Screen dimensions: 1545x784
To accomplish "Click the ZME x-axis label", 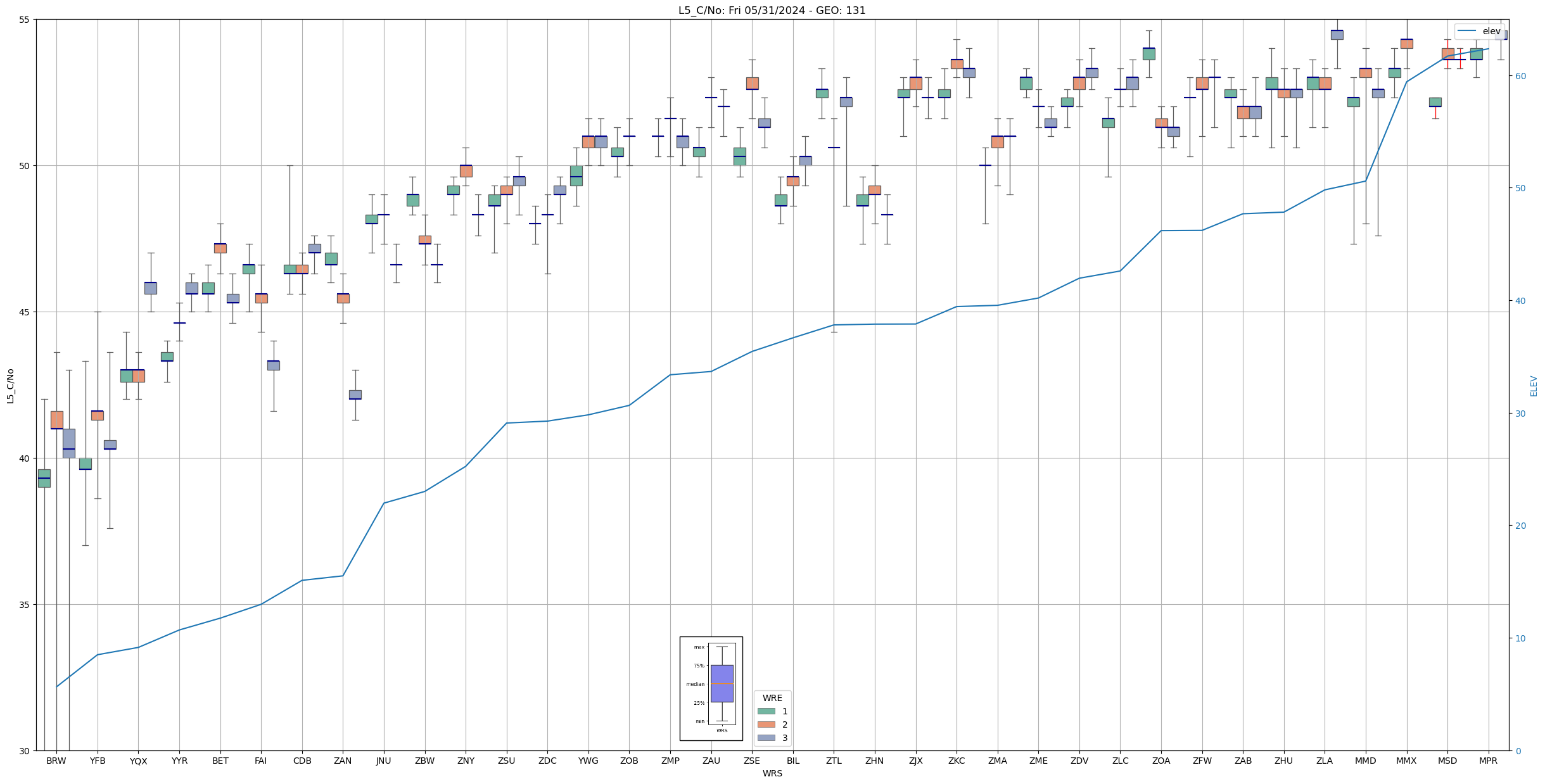I will coord(1038,761).
